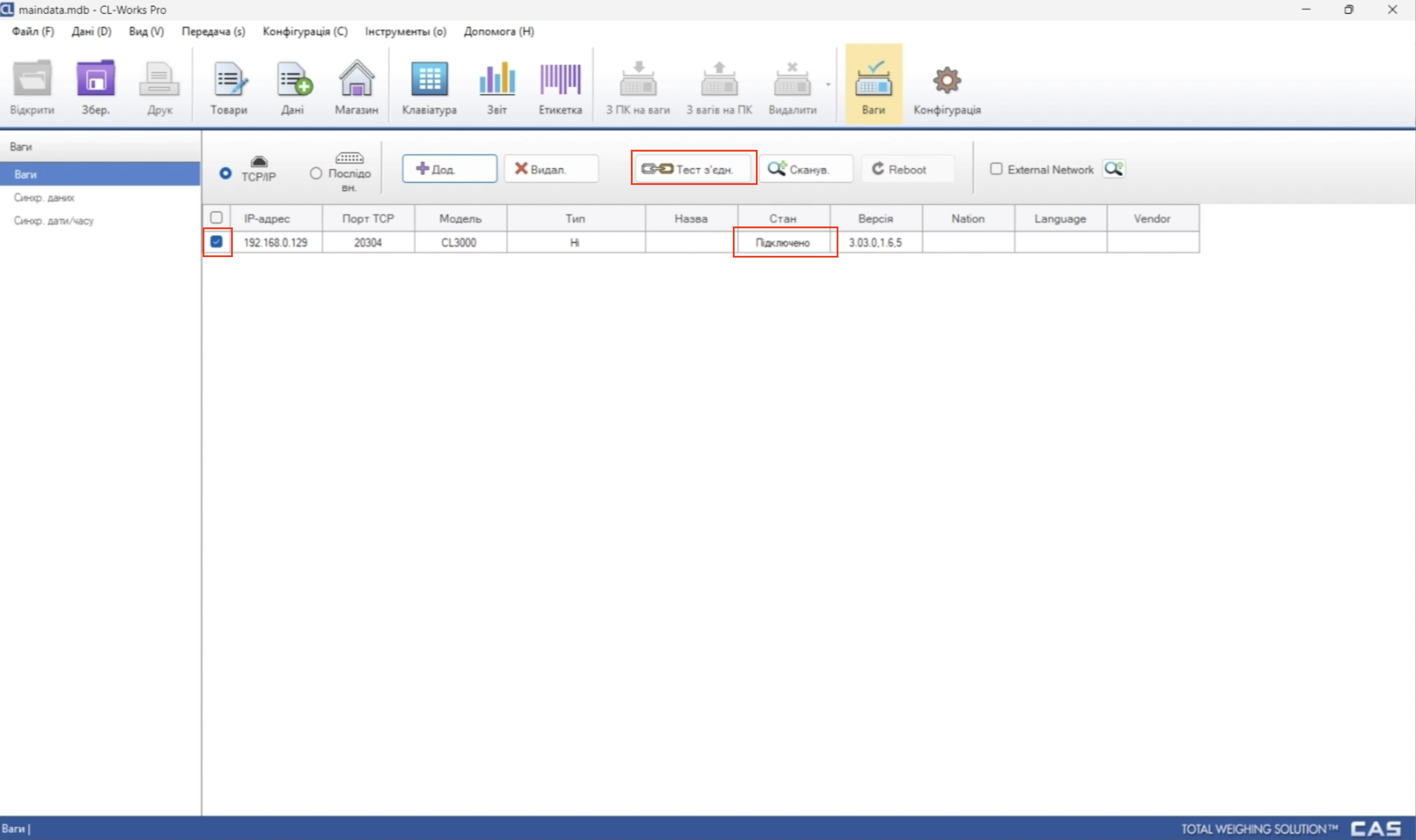Click the IP-адрес cell 192.168.0.129
Screen dimensions: 1416x840
coord(276,243)
